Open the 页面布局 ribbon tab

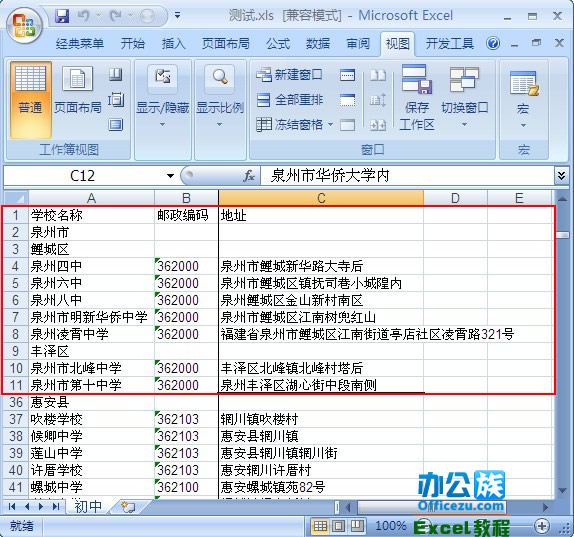pos(226,44)
